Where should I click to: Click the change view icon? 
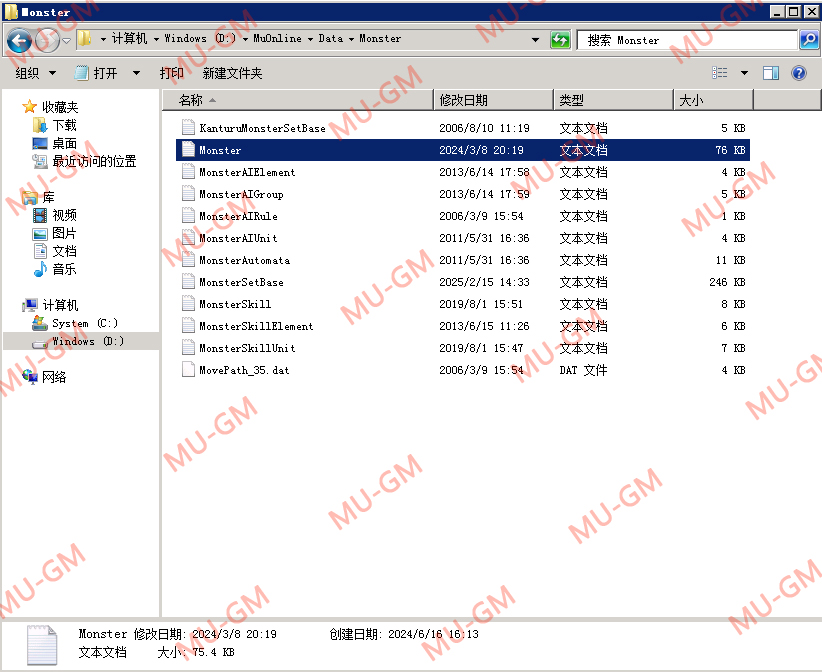pyautogui.click(x=720, y=73)
